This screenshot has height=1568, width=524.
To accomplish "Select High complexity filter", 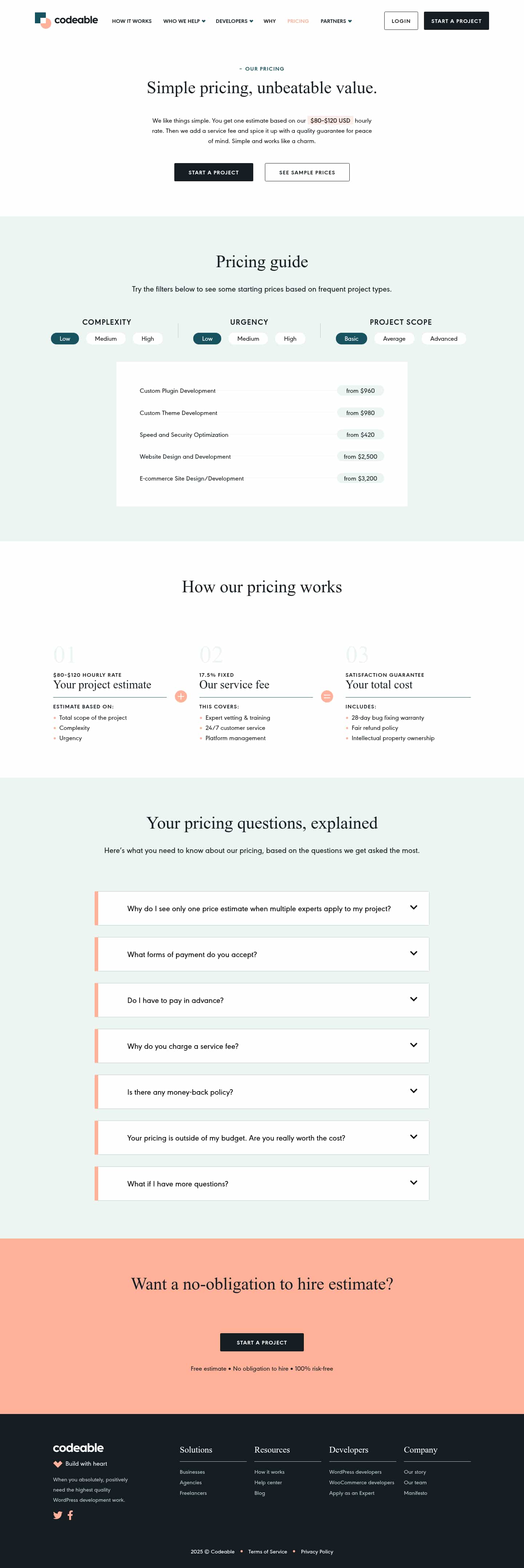I will pyautogui.click(x=147, y=339).
